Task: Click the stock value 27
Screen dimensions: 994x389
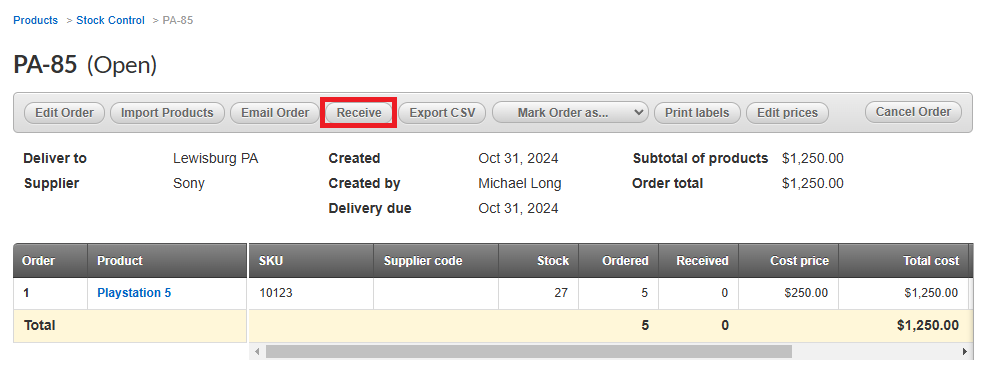Action: pos(561,293)
